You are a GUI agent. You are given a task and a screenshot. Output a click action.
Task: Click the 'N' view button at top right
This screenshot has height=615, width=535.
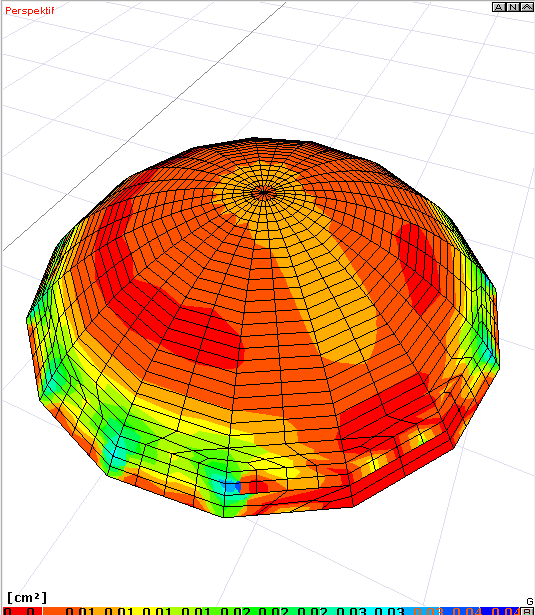pos(512,7)
